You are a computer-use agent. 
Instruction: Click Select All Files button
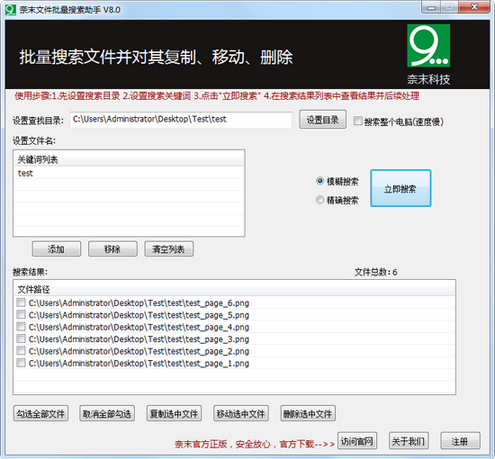(x=41, y=414)
